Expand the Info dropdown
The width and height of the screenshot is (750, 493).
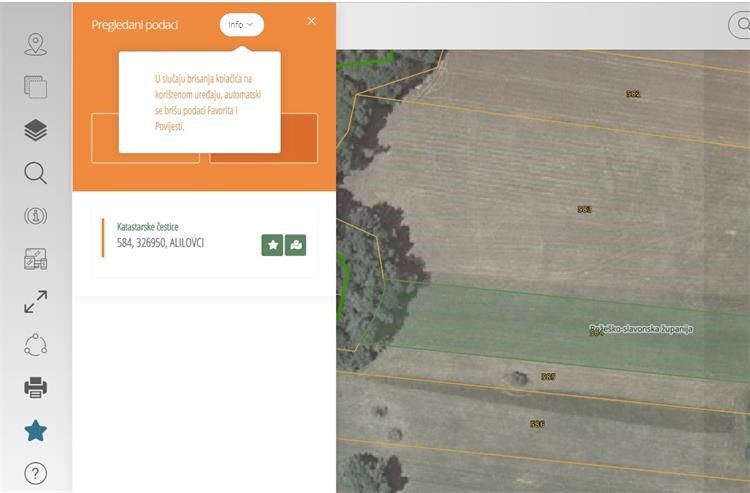point(241,25)
